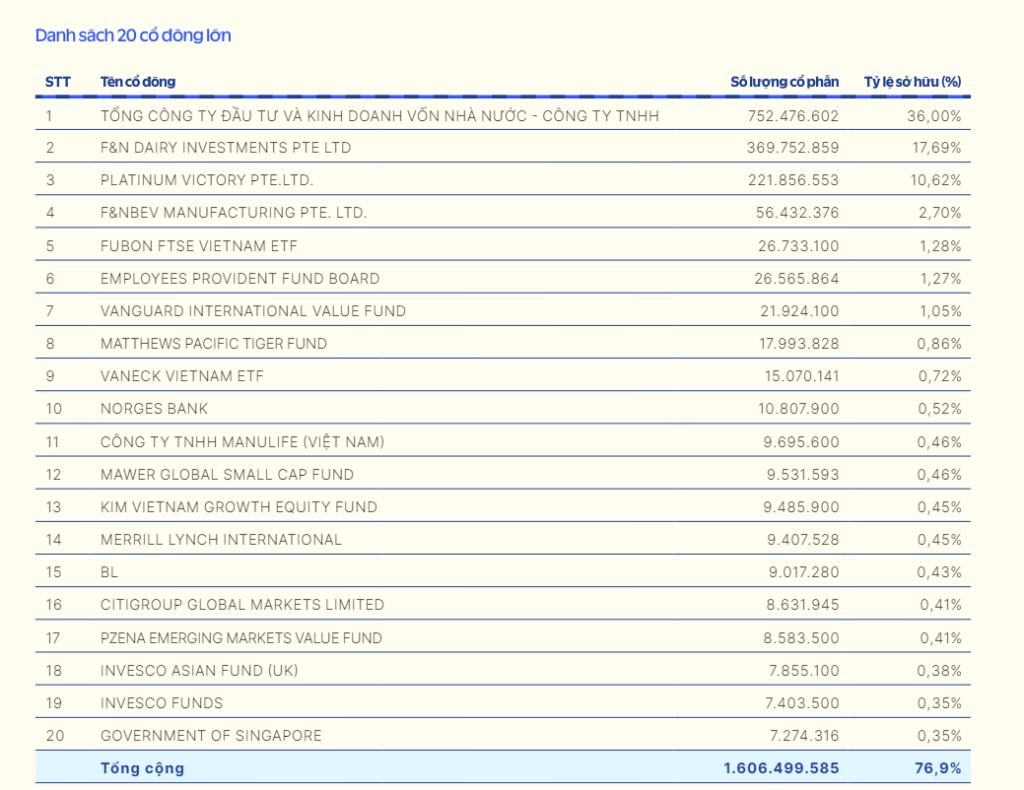Click VANGUARD INTERNATIONAL VALUE FUND name
The width and height of the screenshot is (1024, 790).
pyautogui.click(x=253, y=311)
